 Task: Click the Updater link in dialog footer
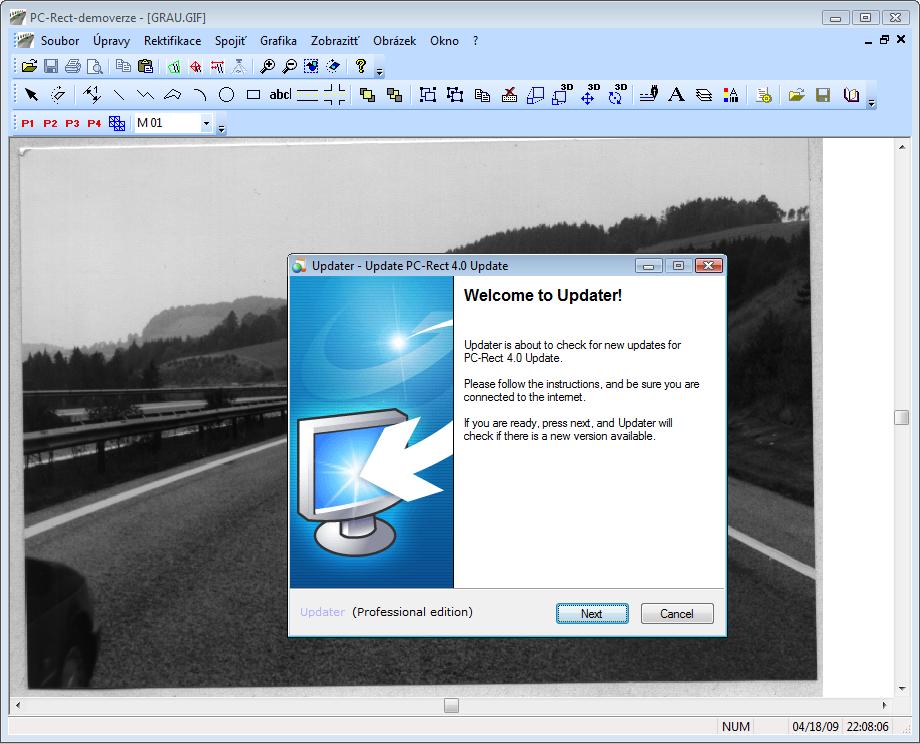tap(322, 612)
